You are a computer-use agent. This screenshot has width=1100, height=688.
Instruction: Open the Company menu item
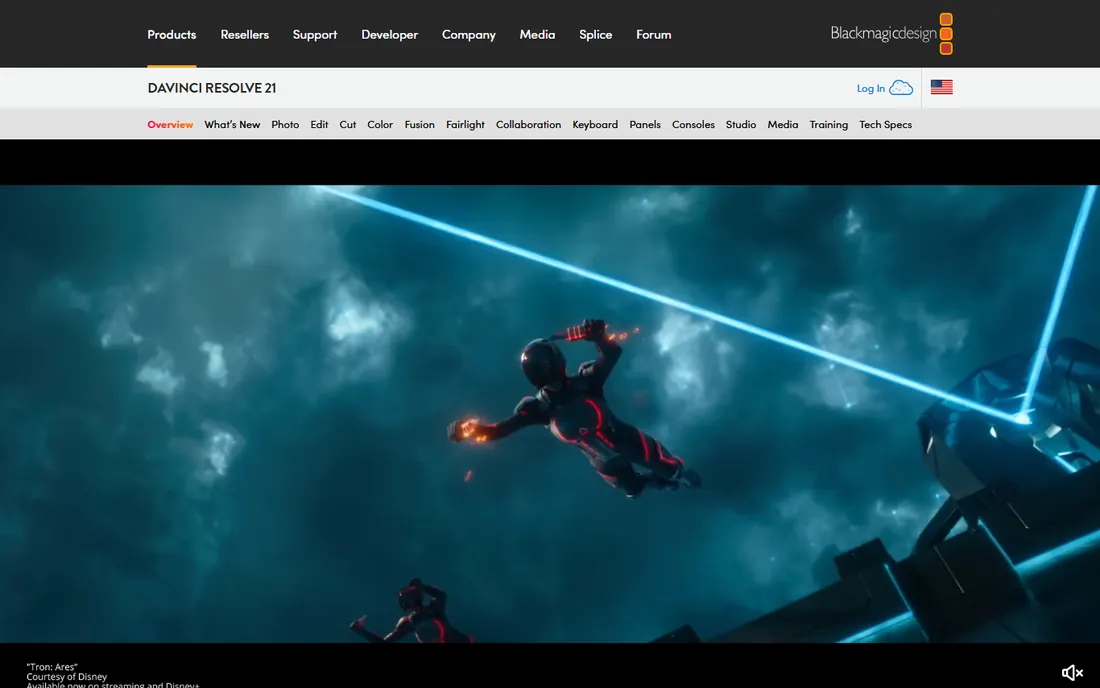coord(469,34)
